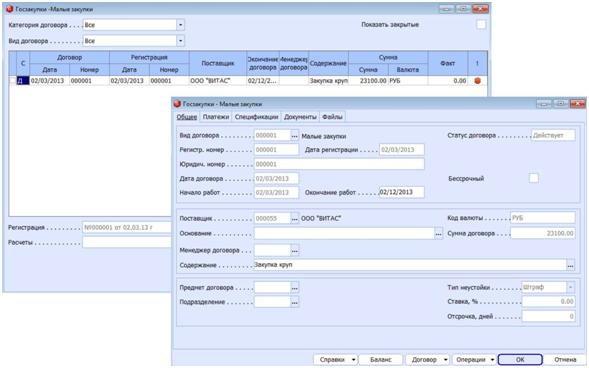Select the Закупка круп cell in the table
Screen dimensions: 589x368
[328, 81]
